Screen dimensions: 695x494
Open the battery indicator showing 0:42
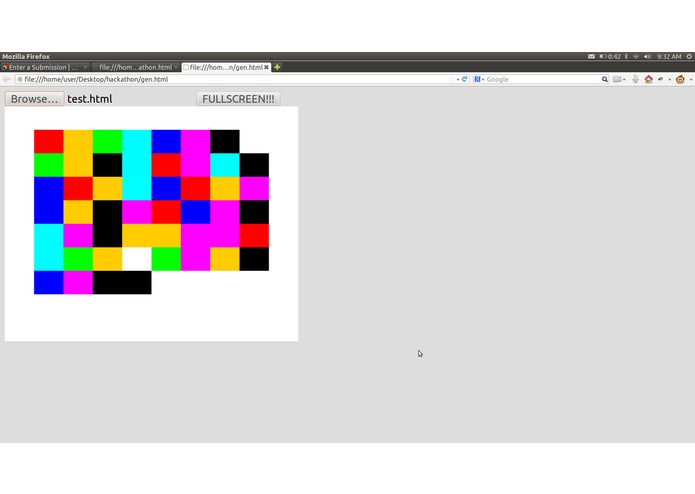coord(610,57)
